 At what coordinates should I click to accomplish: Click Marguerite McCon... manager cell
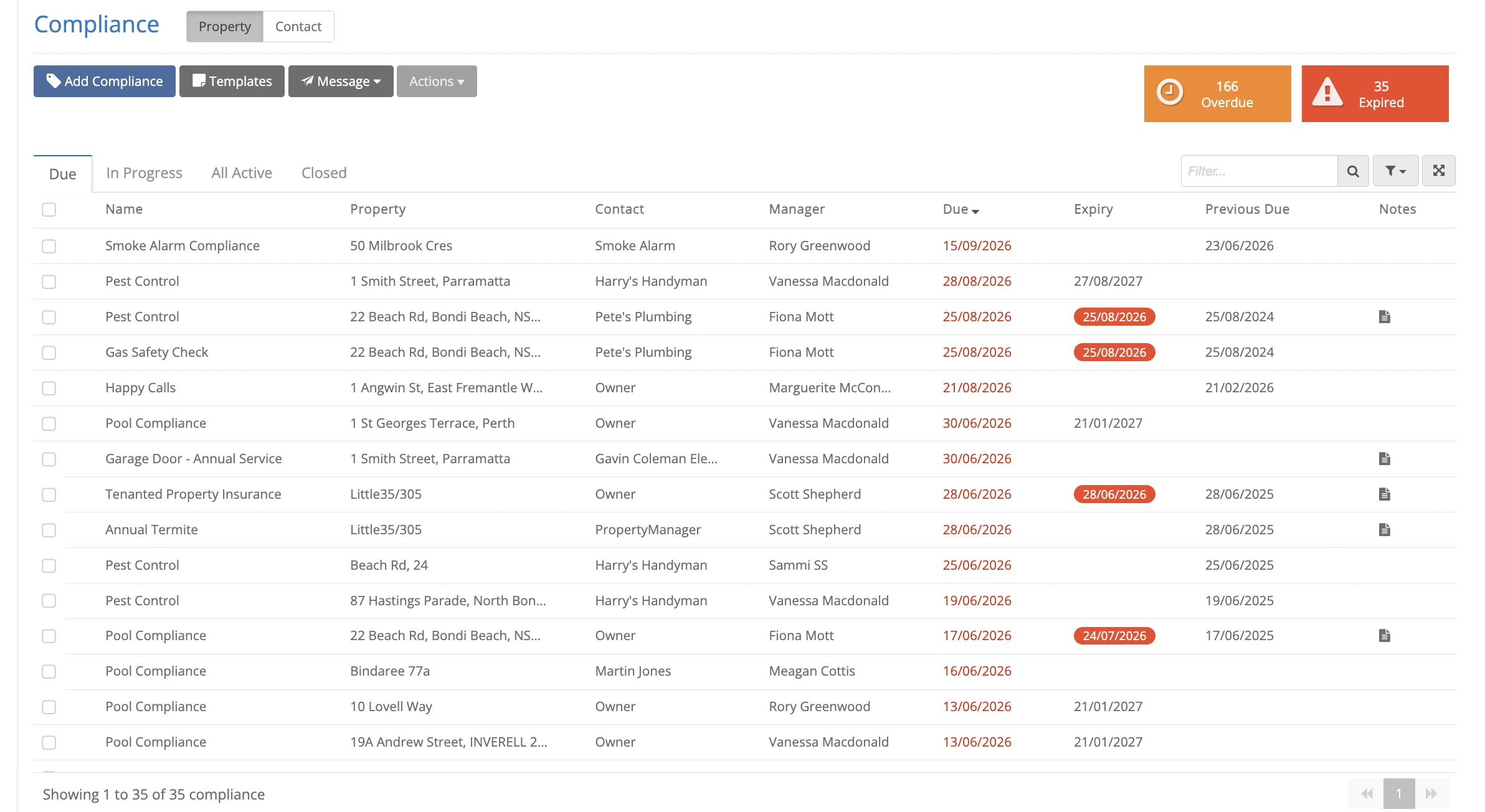(x=830, y=388)
